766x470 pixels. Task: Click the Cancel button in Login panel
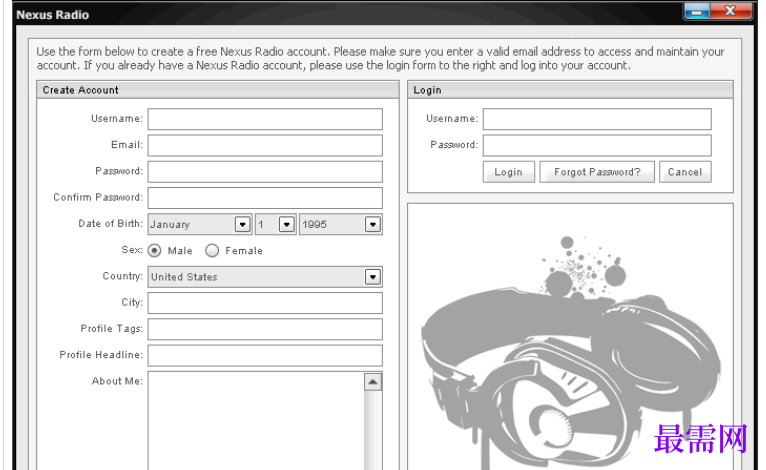[x=685, y=172]
